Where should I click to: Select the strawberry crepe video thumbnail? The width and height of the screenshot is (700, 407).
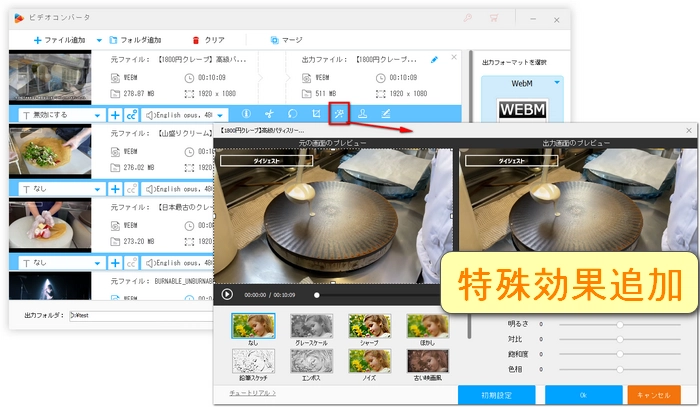coord(50,225)
